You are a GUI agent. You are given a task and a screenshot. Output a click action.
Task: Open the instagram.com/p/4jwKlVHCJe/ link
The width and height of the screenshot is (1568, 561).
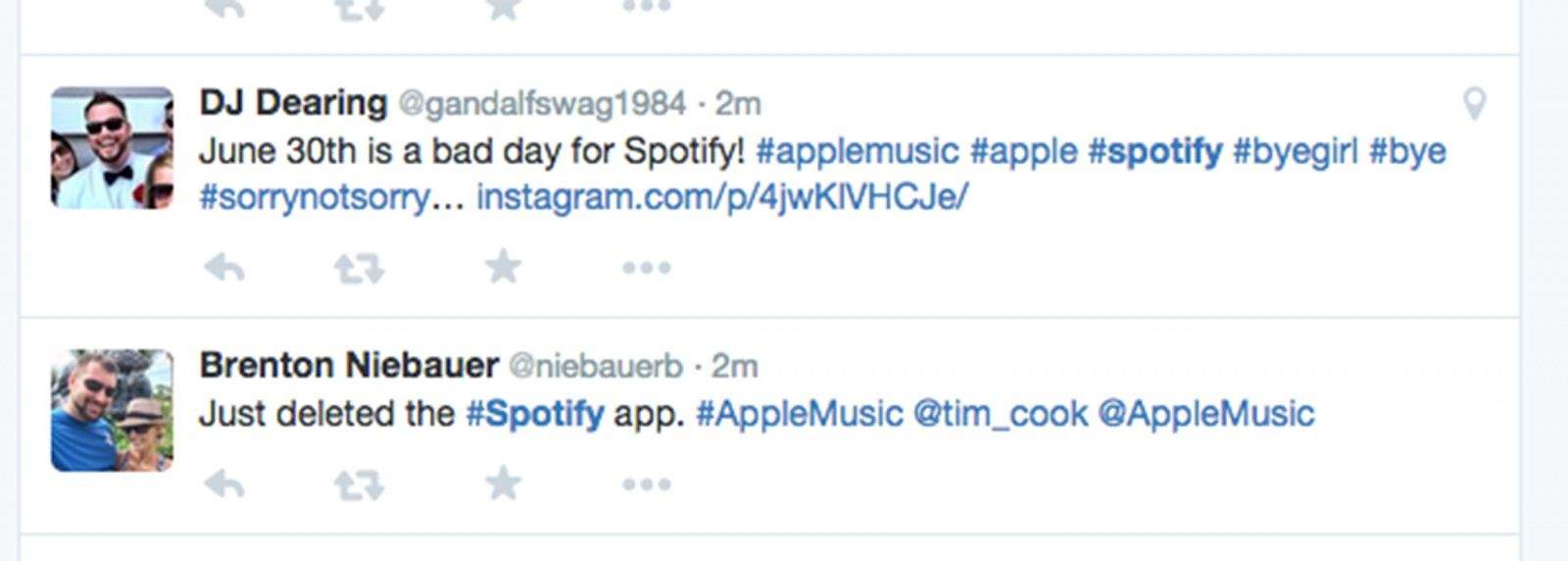[x=722, y=197]
